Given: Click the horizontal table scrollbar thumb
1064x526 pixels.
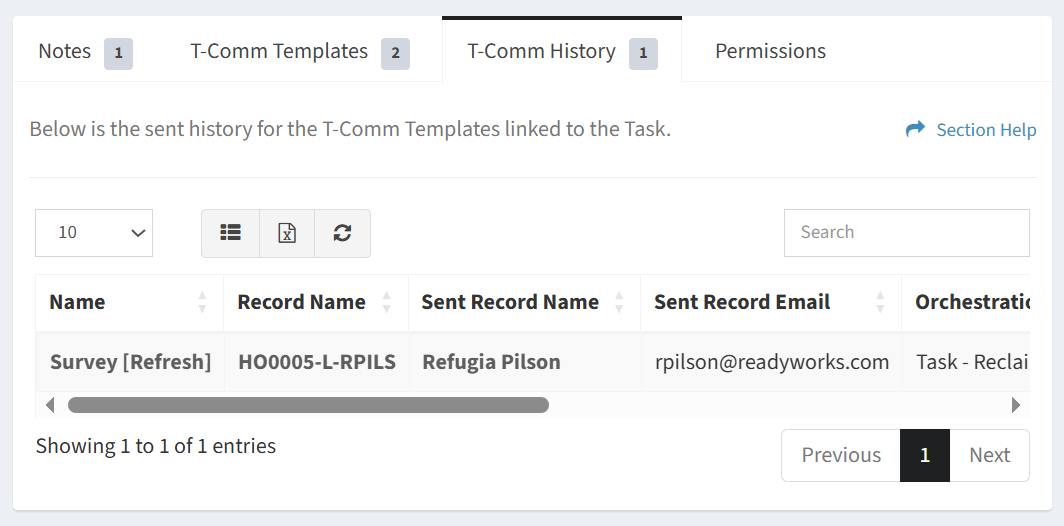Looking at the screenshot, I should [308, 405].
